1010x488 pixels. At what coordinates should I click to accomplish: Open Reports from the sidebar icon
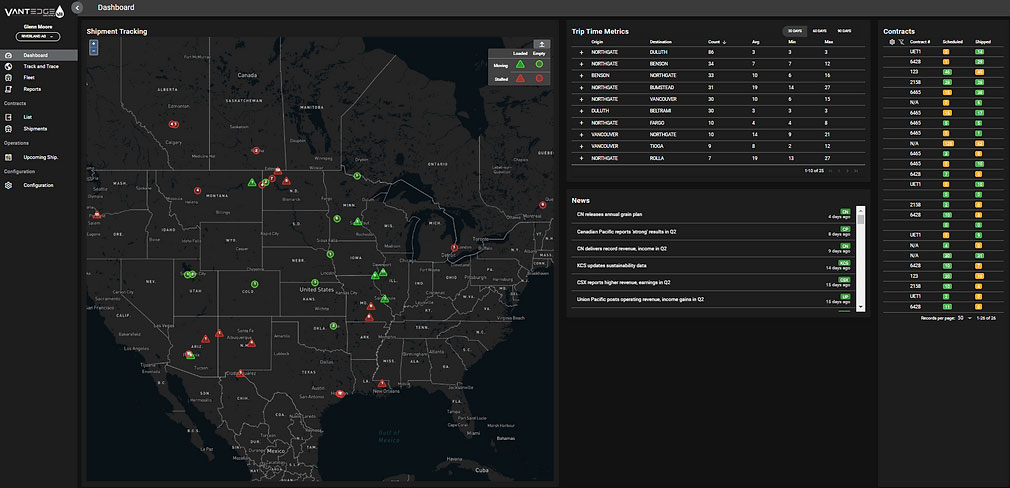point(8,89)
